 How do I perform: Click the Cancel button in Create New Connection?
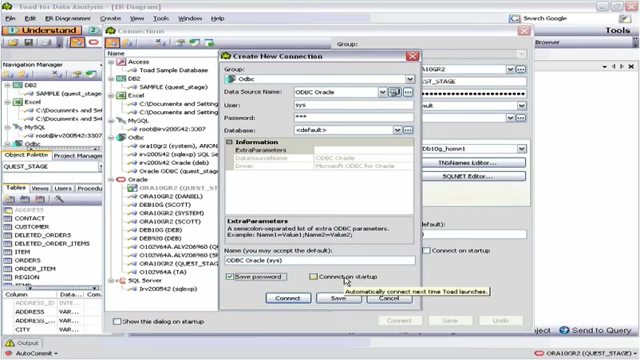tap(389, 298)
